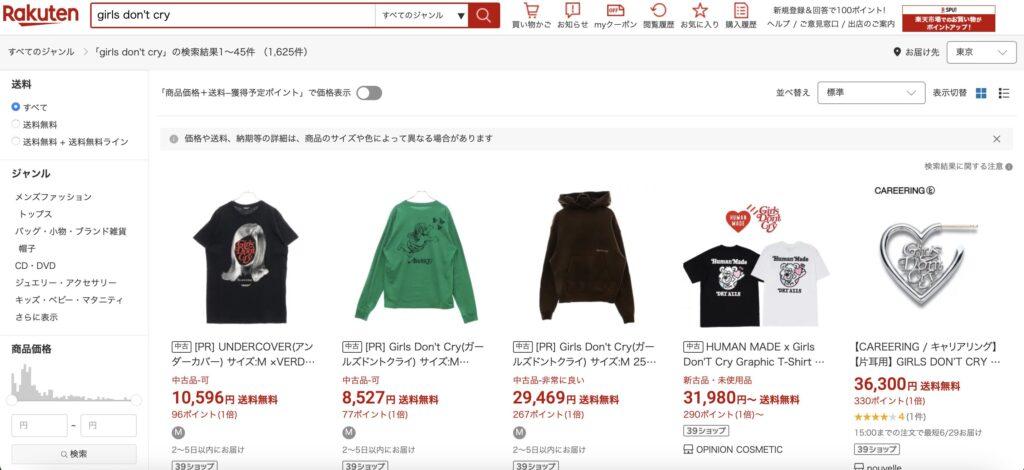This screenshot has height=470, width=1024.
Task: Open the お気に入り favorites star icon
Action: point(699,10)
